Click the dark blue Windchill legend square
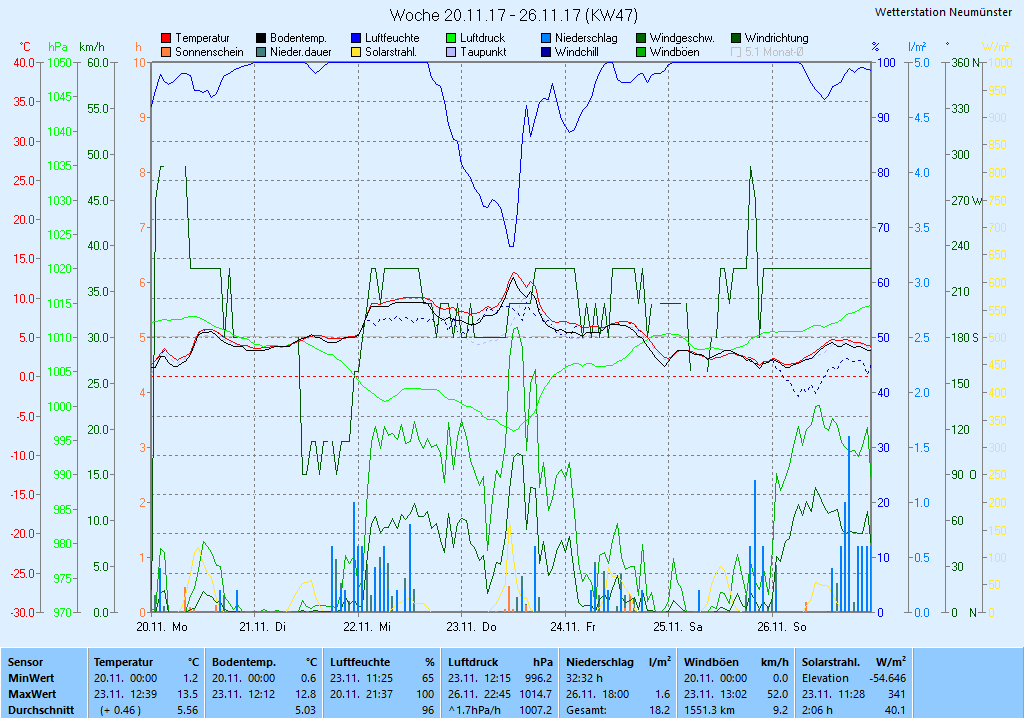 pyautogui.click(x=546, y=52)
